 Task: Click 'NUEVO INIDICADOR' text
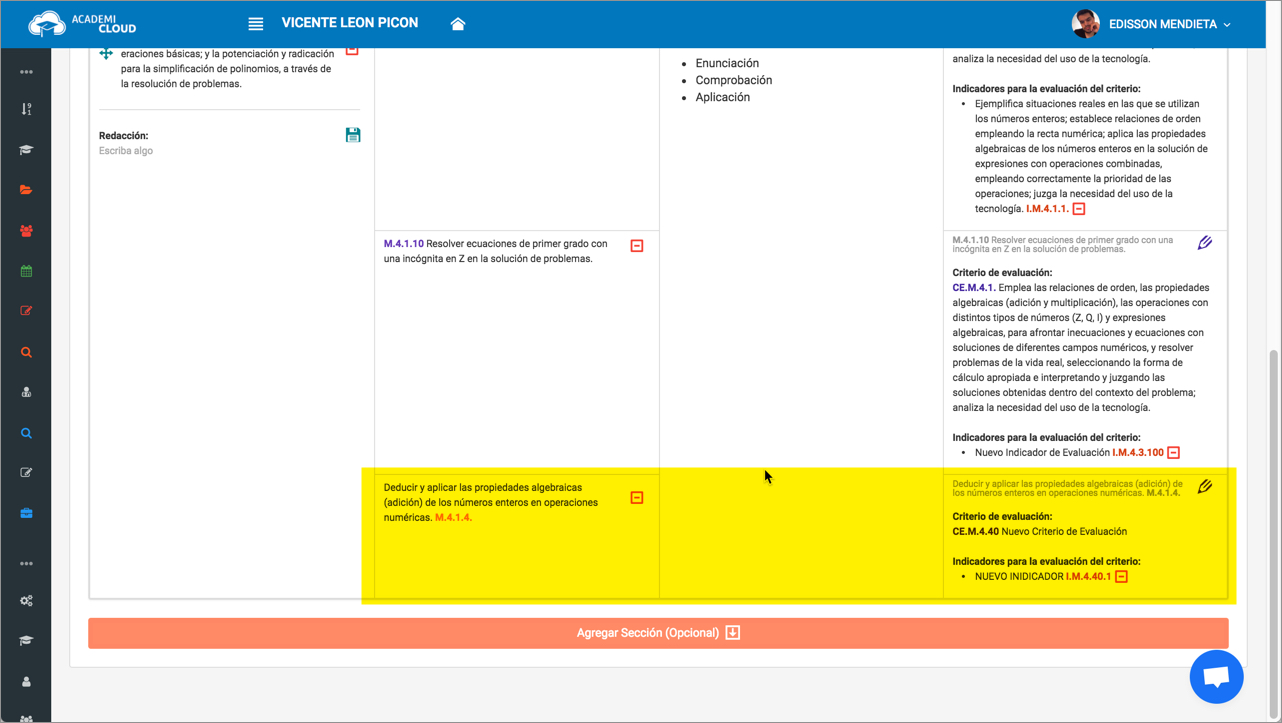coord(1019,577)
